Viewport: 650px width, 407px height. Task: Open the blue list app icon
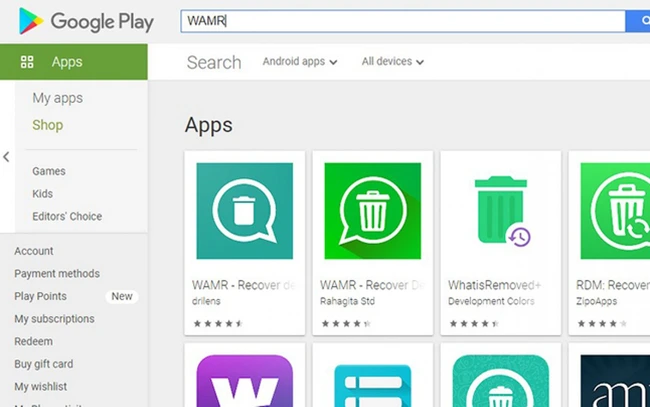click(373, 385)
